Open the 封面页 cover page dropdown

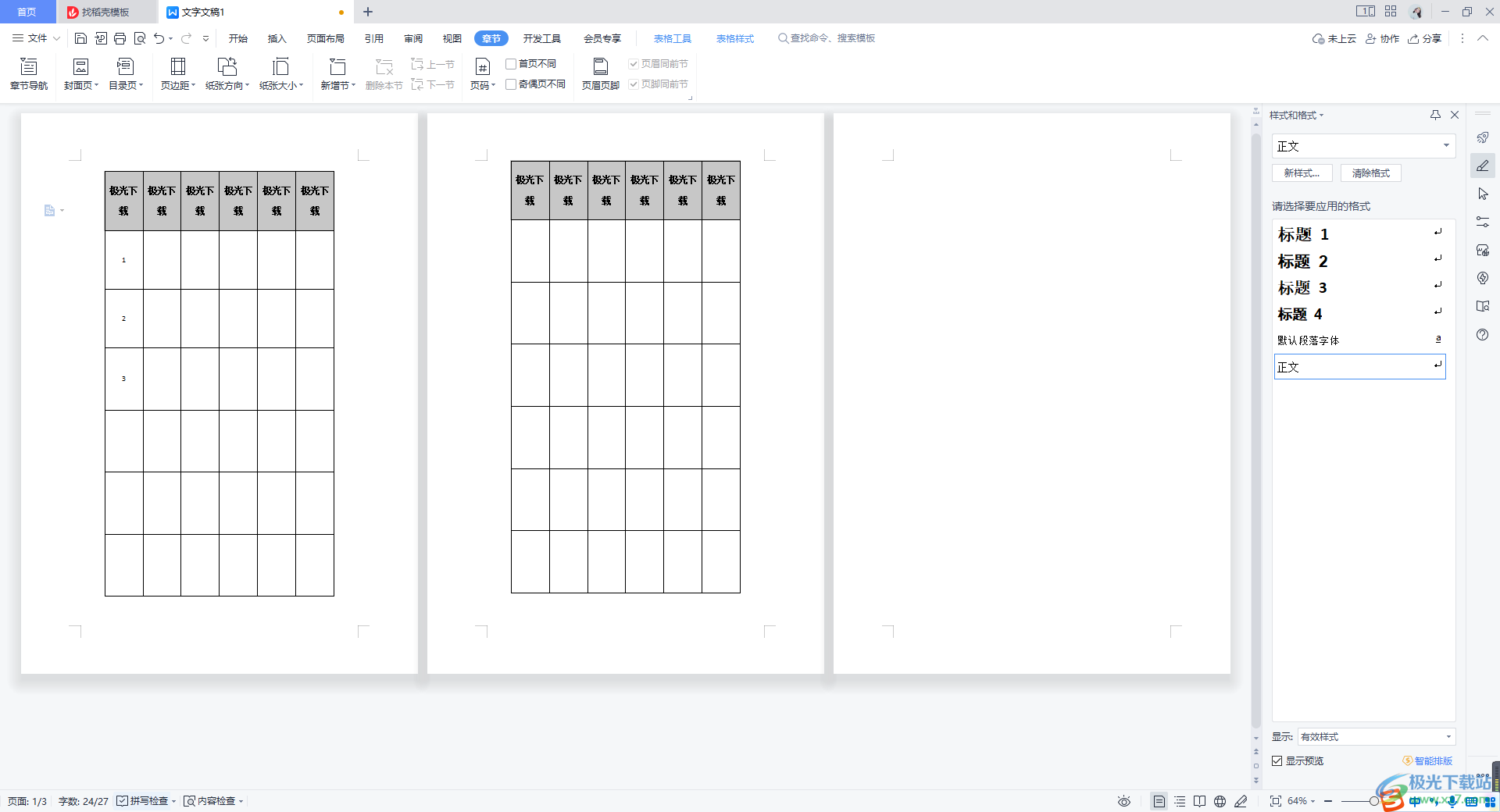point(81,74)
